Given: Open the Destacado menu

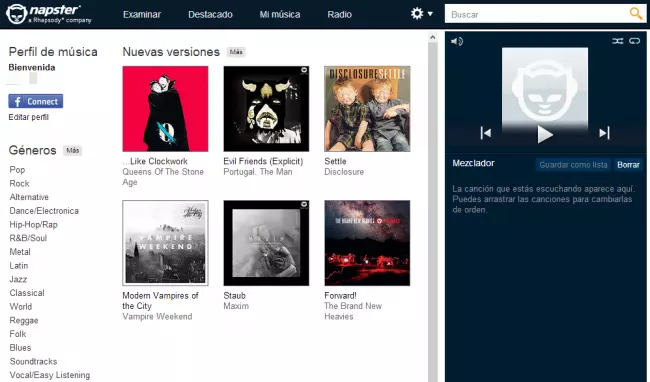Looking at the screenshot, I should tap(210, 15).
